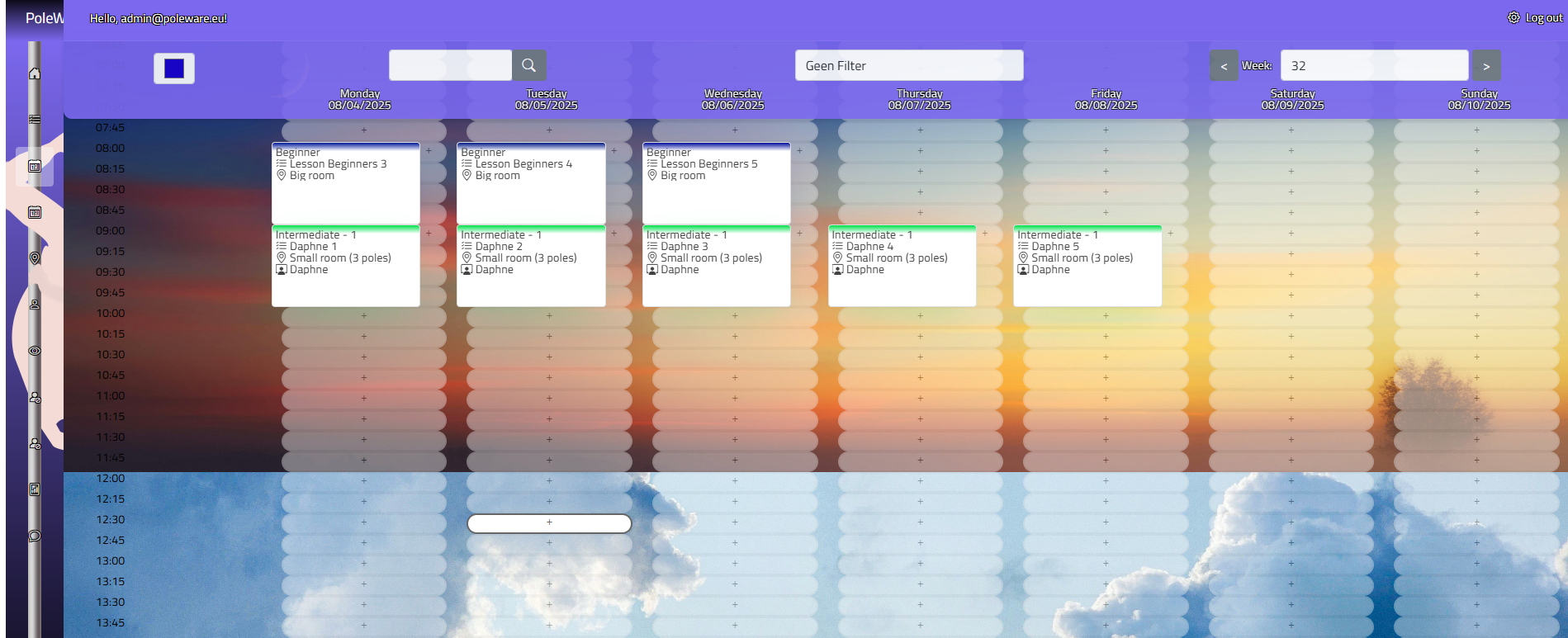The image size is (1568, 638).
Task: Click the magnifying glass search button
Action: [x=528, y=65]
